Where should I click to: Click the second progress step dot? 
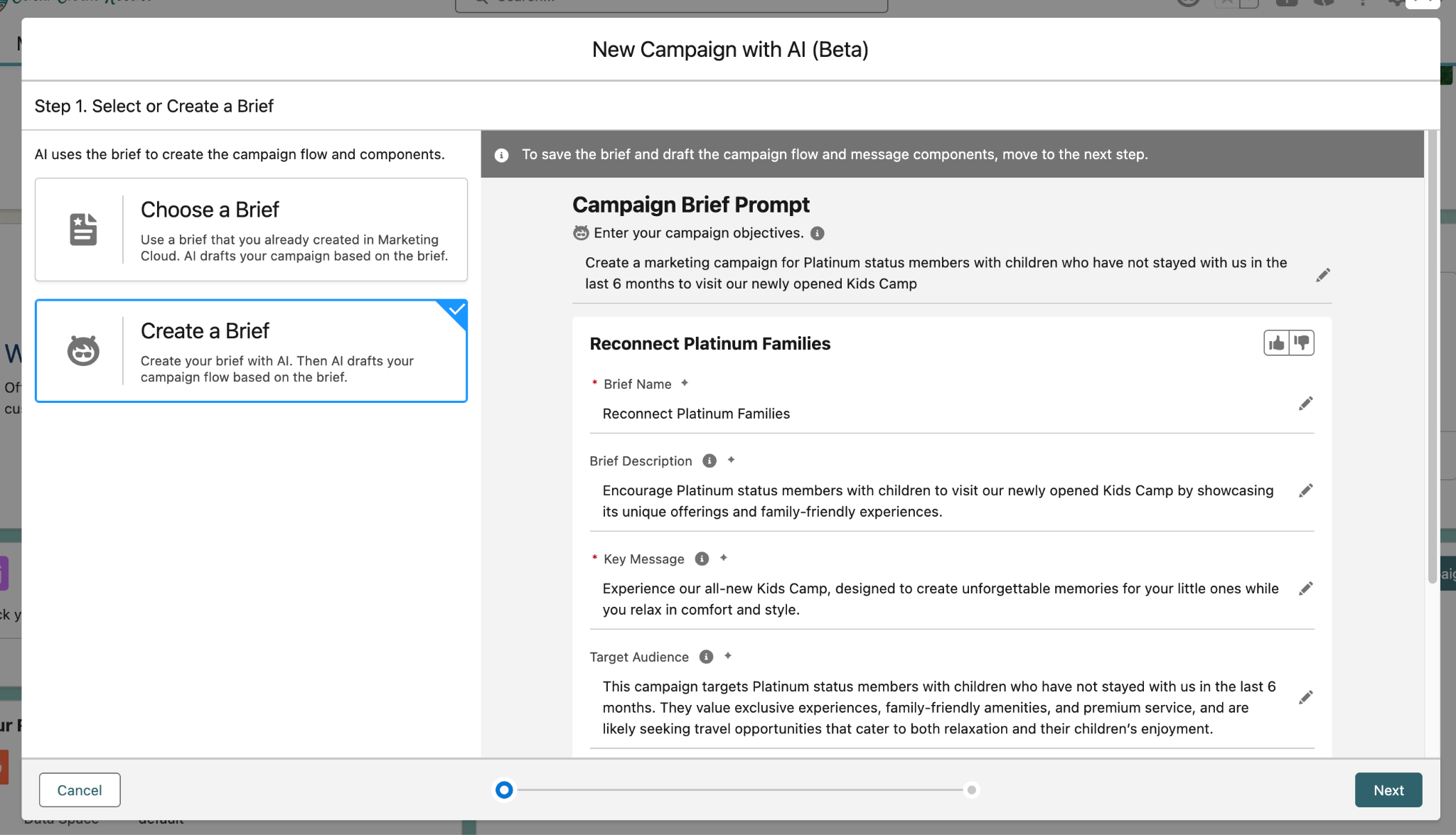pos(971,790)
